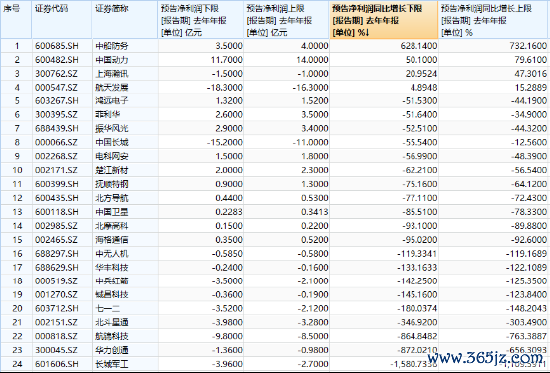Select the 预告净利润上限 column header
The image size is (550, 373).
point(287,20)
